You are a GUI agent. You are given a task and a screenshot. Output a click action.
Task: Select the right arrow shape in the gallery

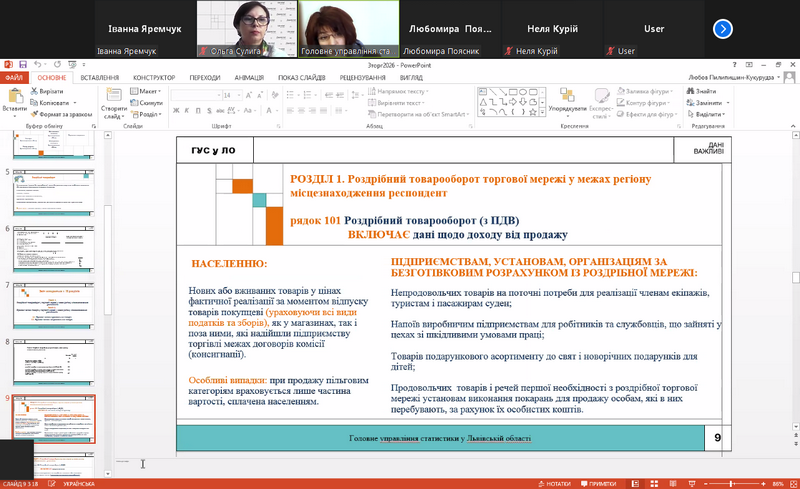pyautogui.click(x=513, y=102)
